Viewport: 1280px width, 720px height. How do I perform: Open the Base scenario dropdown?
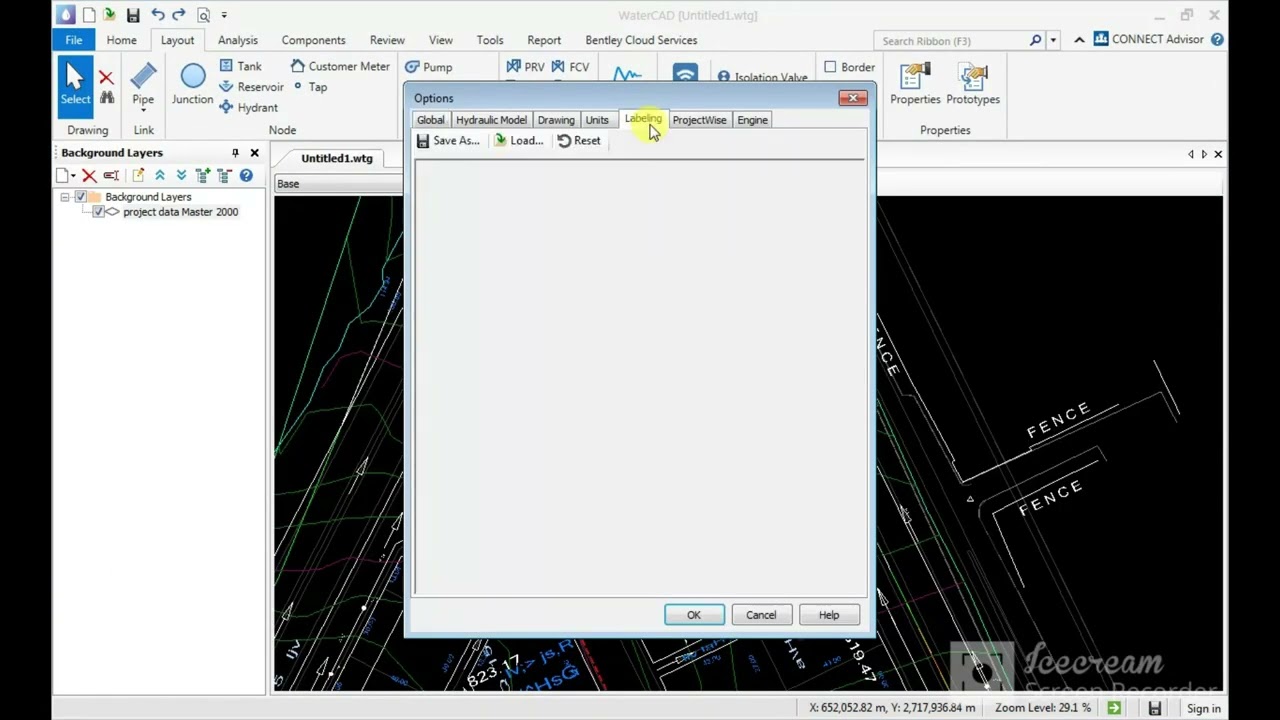point(338,184)
